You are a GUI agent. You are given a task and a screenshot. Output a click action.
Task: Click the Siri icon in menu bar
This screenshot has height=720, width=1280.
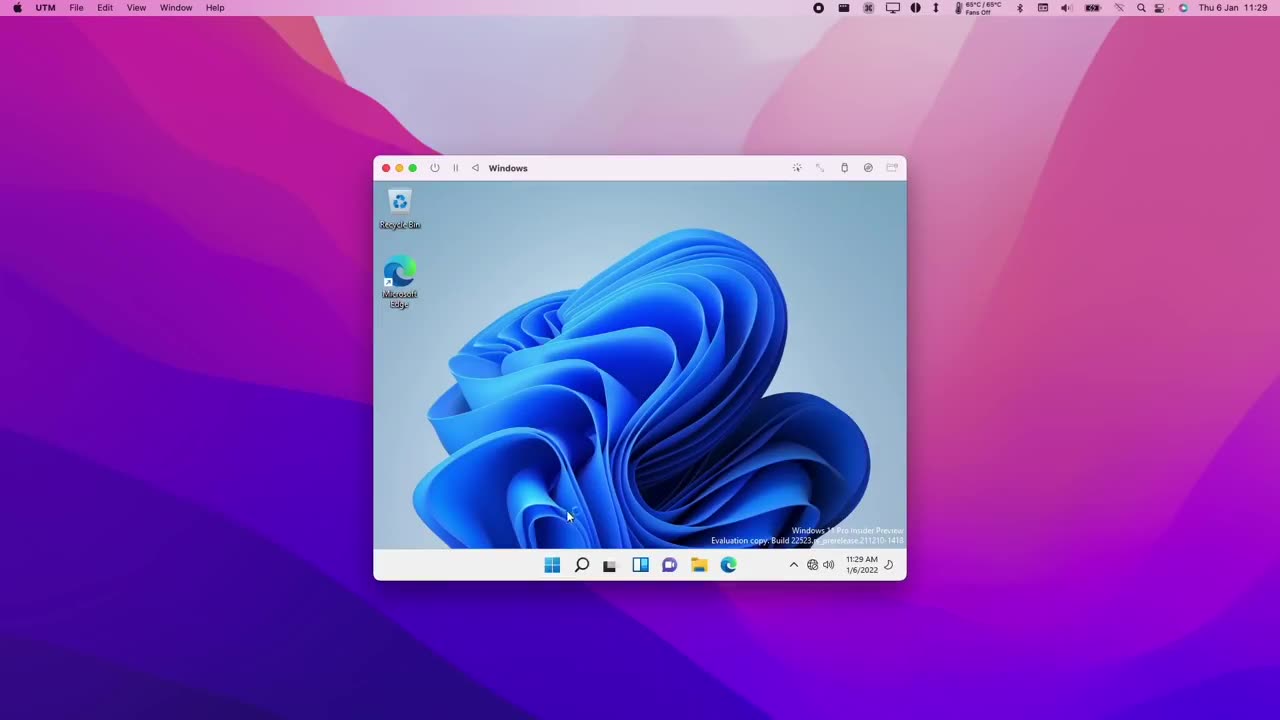(x=1183, y=8)
